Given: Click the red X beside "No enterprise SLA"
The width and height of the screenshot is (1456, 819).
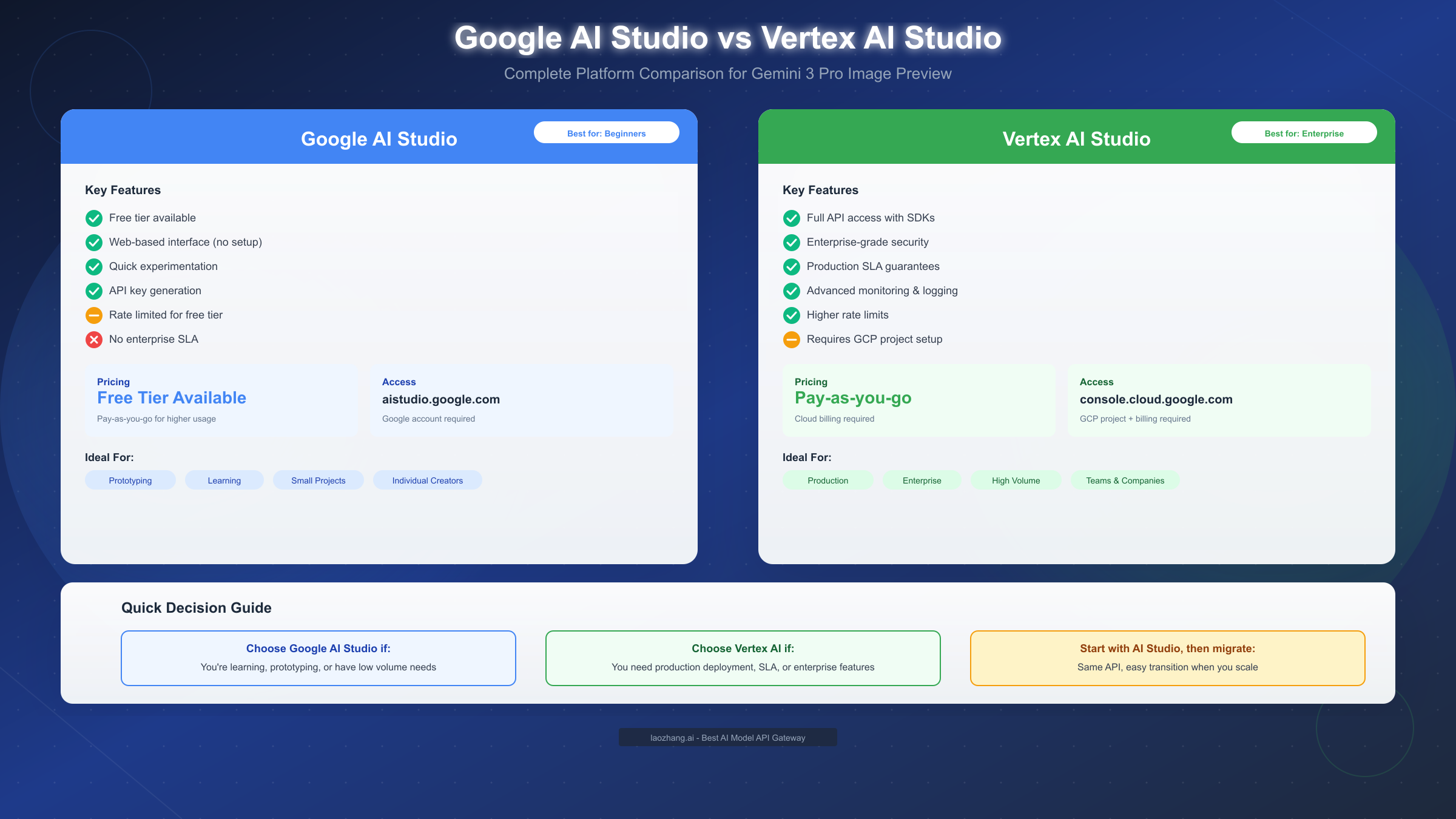Looking at the screenshot, I should (x=94, y=339).
